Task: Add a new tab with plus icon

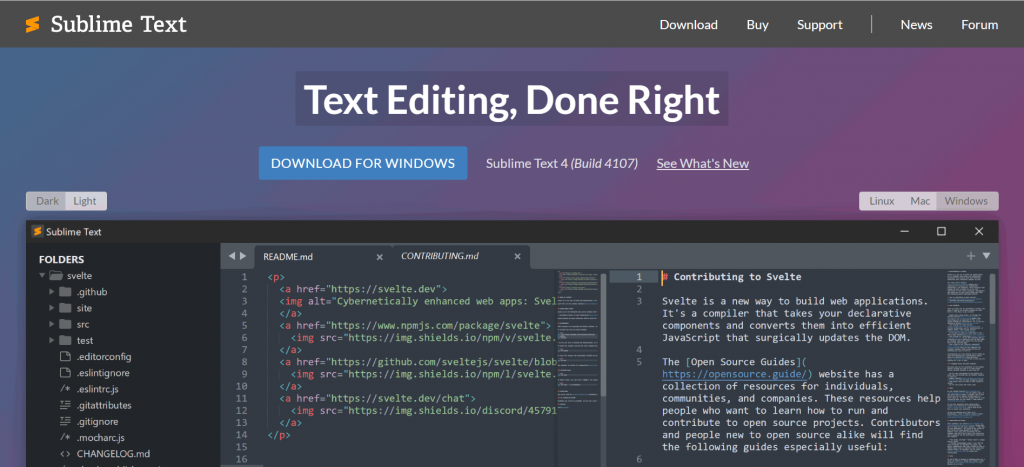Action: [971, 256]
